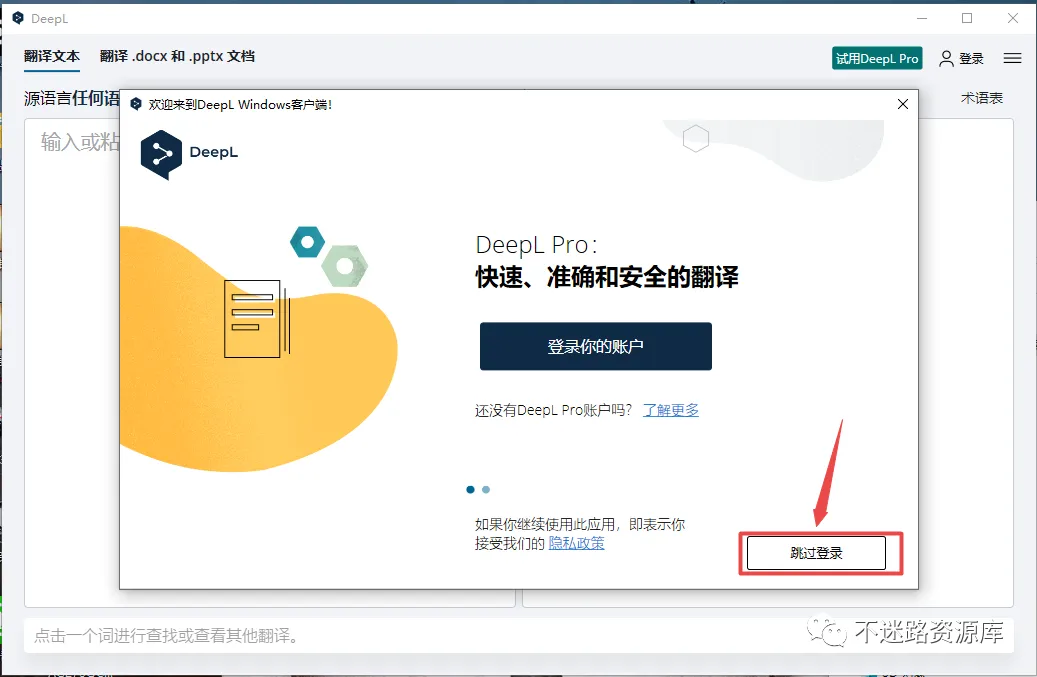This screenshot has width=1037, height=677.
Task: Switch to the 翻译文本 tab
Action: coord(52,56)
